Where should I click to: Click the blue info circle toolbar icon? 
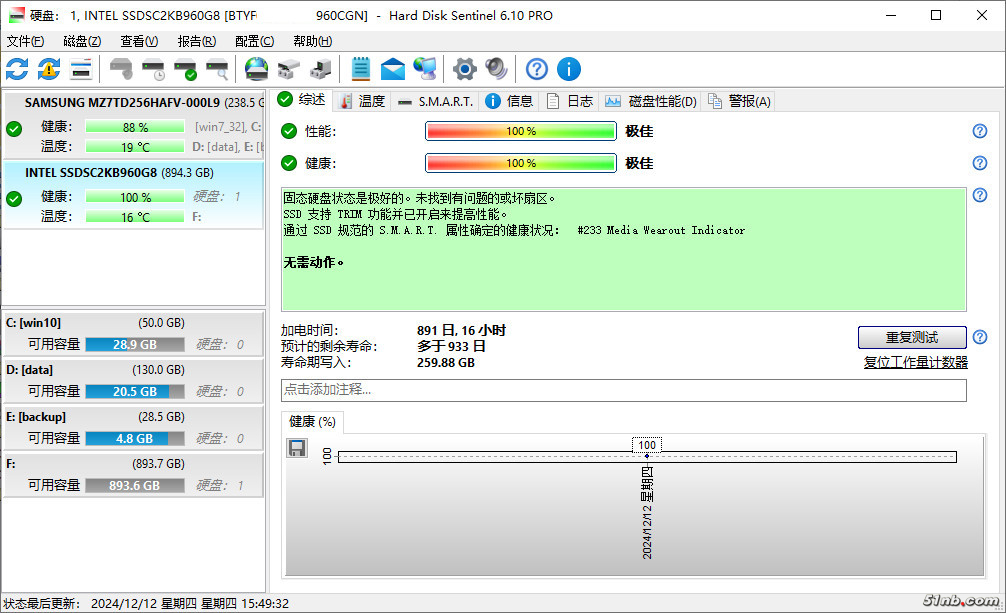pos(569,69)
